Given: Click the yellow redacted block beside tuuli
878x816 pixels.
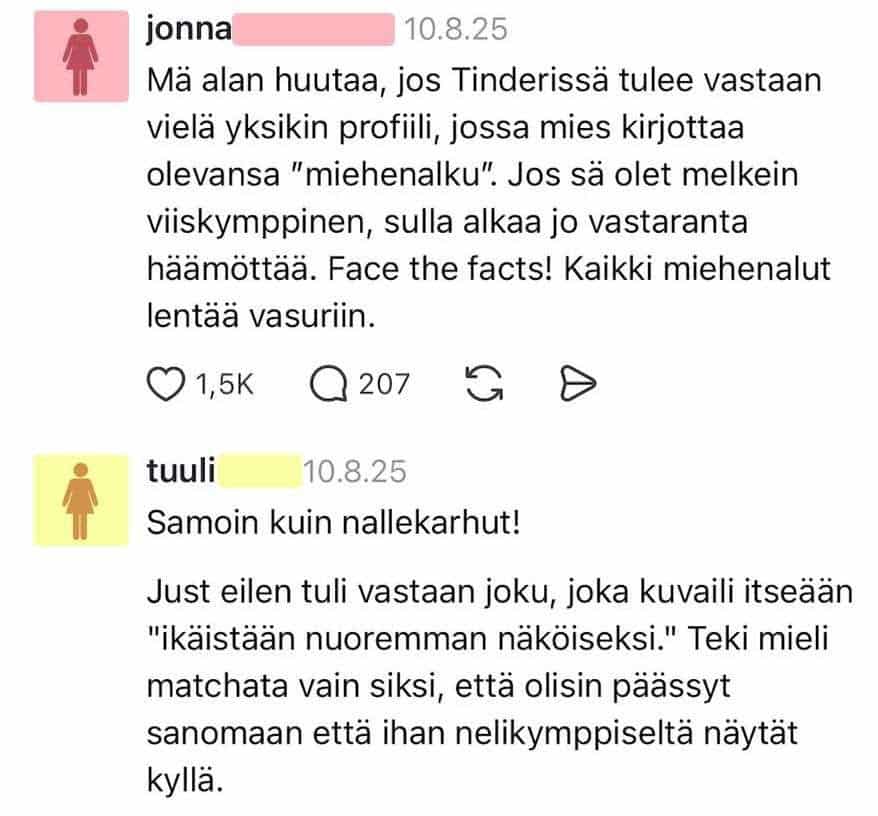Looking at the screenshot, I should coord(259,471).
